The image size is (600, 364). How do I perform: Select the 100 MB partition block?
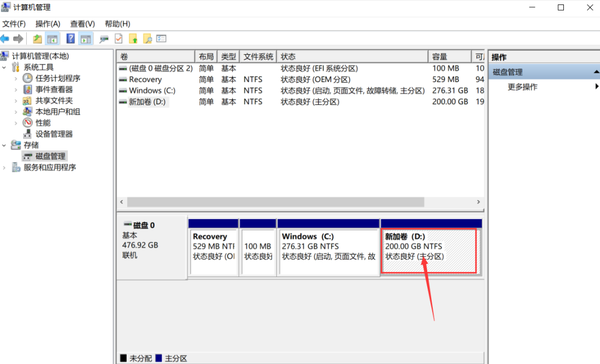[258, 247]
